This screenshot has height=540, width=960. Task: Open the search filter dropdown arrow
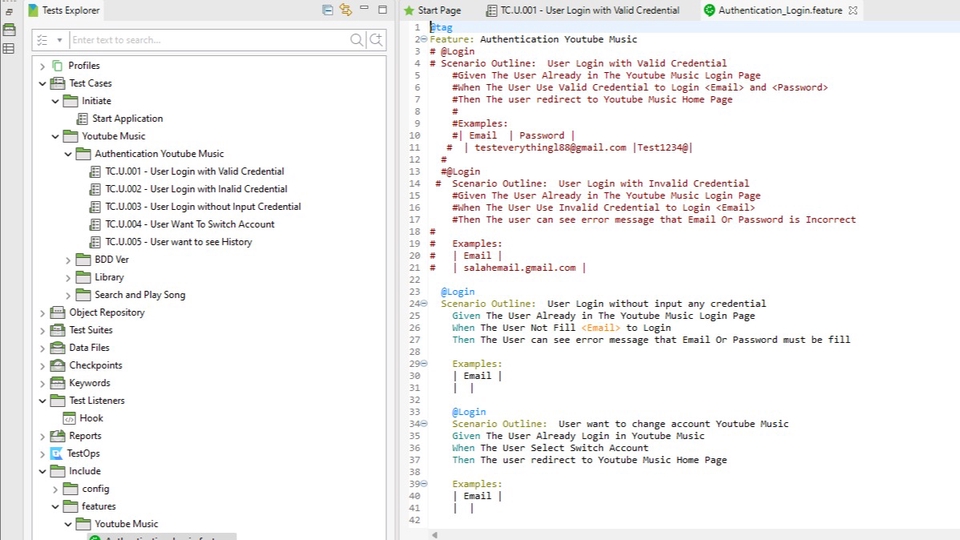pos(59,40)
